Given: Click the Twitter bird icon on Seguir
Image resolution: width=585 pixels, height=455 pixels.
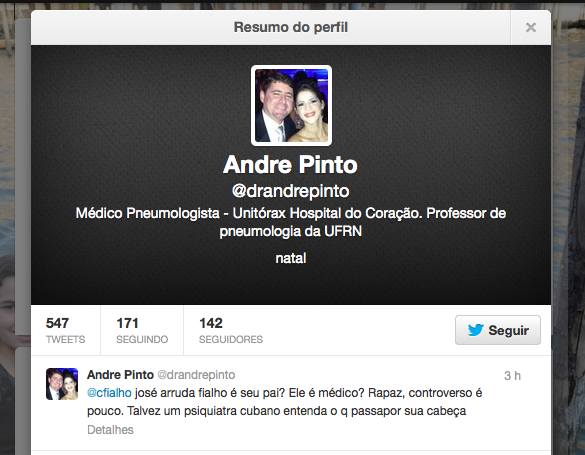Looking at the screenshot, I should 475,330.
